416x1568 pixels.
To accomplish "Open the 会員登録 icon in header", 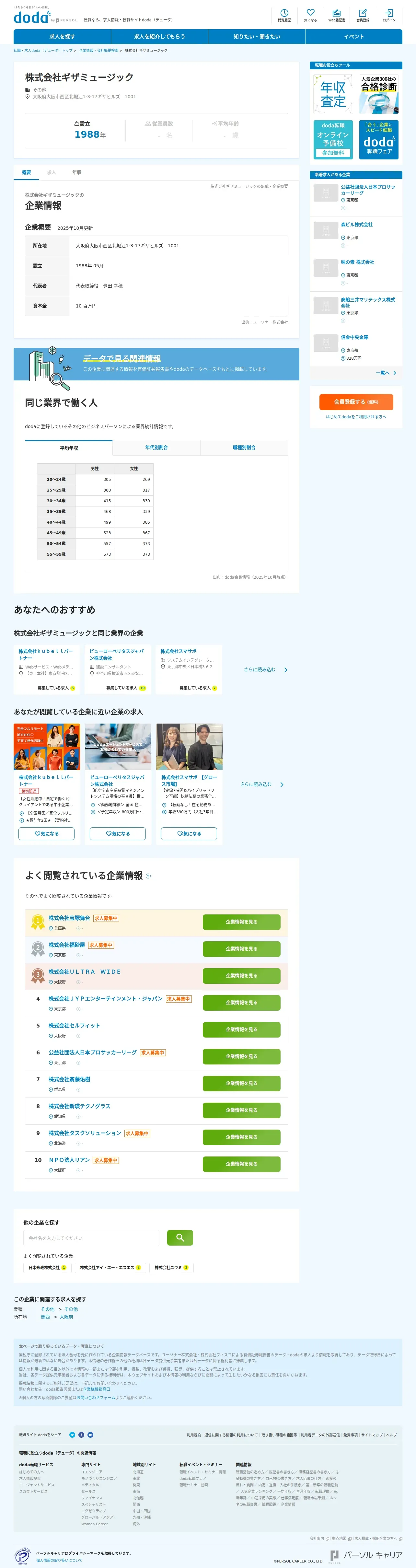I will [363, 15].
